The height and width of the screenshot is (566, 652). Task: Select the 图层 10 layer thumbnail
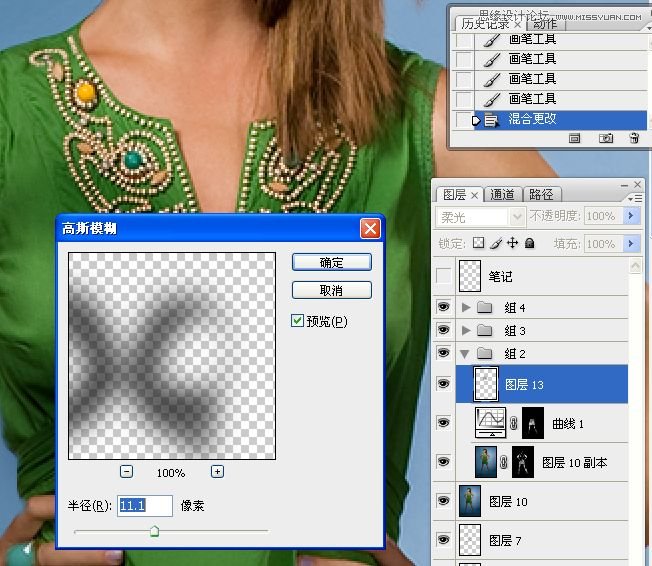pos(470,501)
